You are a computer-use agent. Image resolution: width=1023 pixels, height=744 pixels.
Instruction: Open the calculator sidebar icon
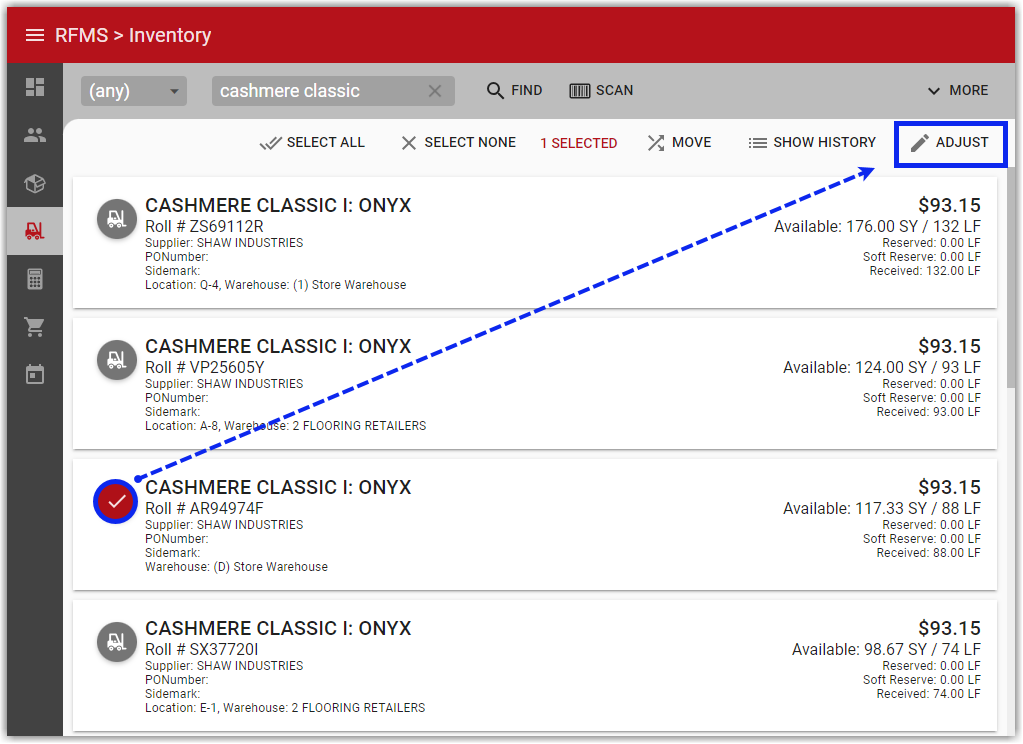pyautogui.click(x=35, y=279)
